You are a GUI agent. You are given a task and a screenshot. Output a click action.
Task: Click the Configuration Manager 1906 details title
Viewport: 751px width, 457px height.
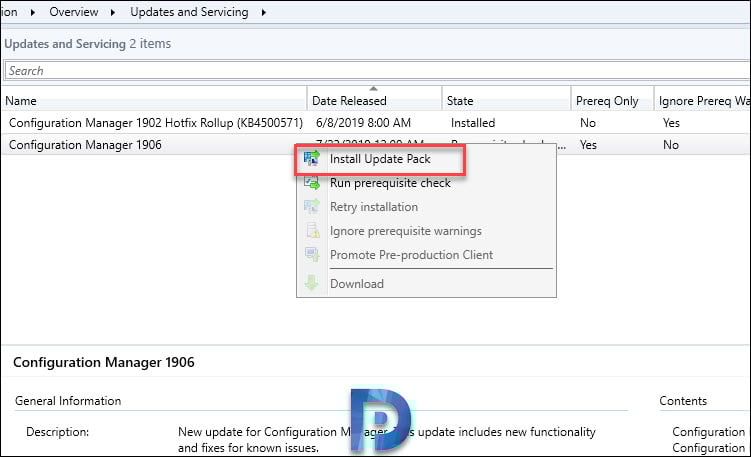click(104, 362)
